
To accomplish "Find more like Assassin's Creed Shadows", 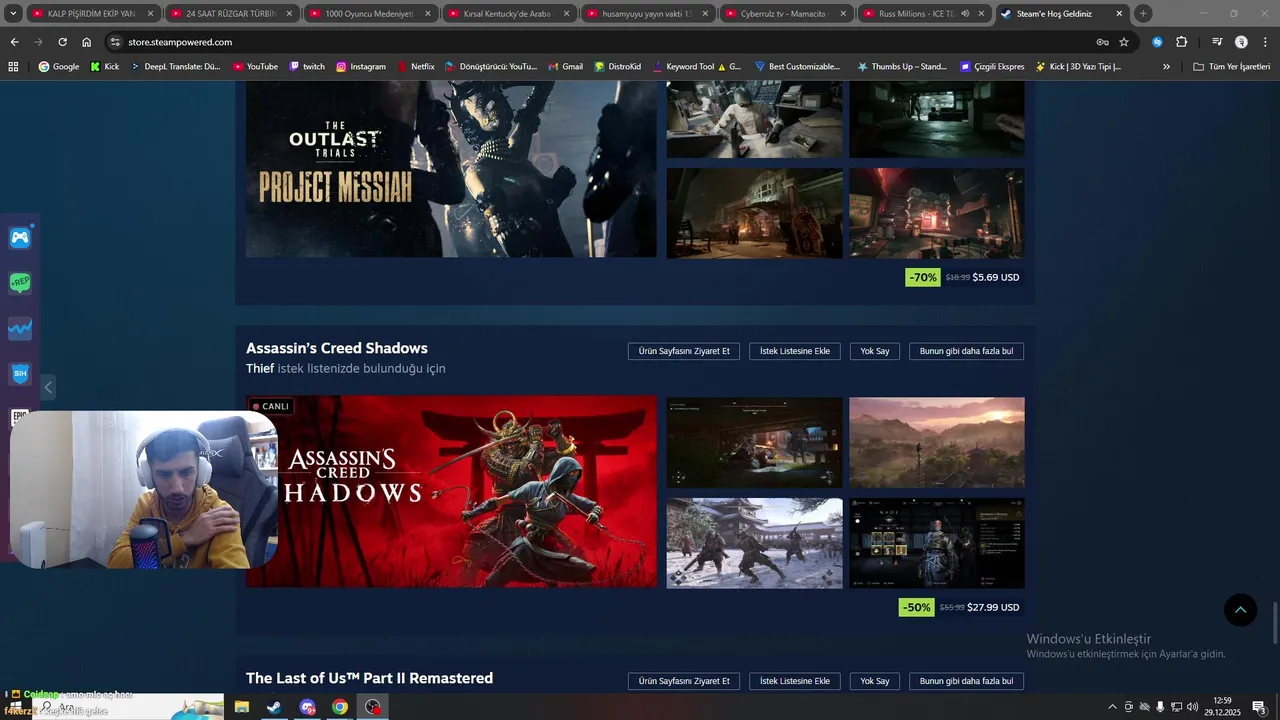I will [966, 351].
